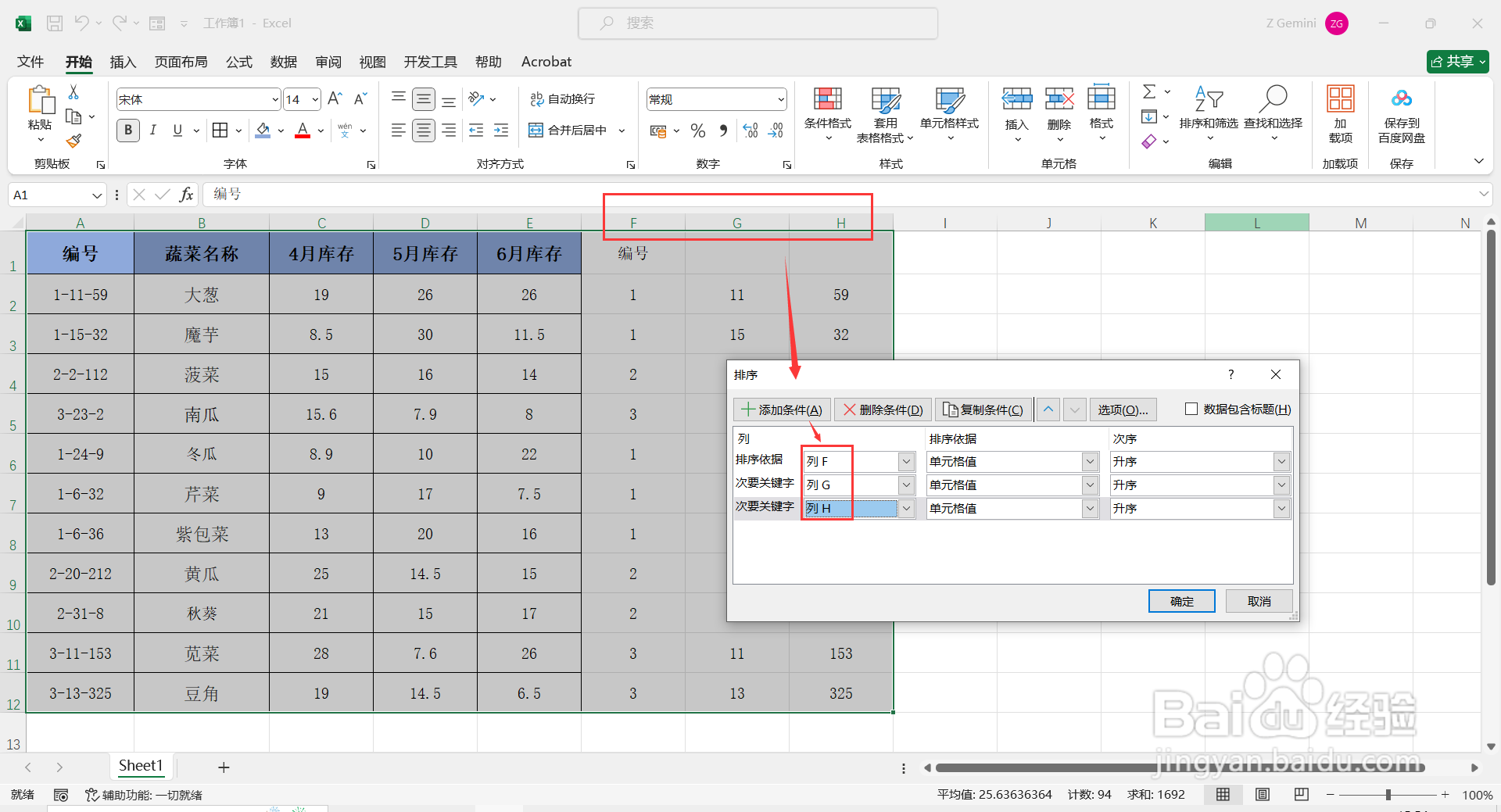1501x812 pixels.
Task: Click the Conditional Formatting icon
Action: 828,99
